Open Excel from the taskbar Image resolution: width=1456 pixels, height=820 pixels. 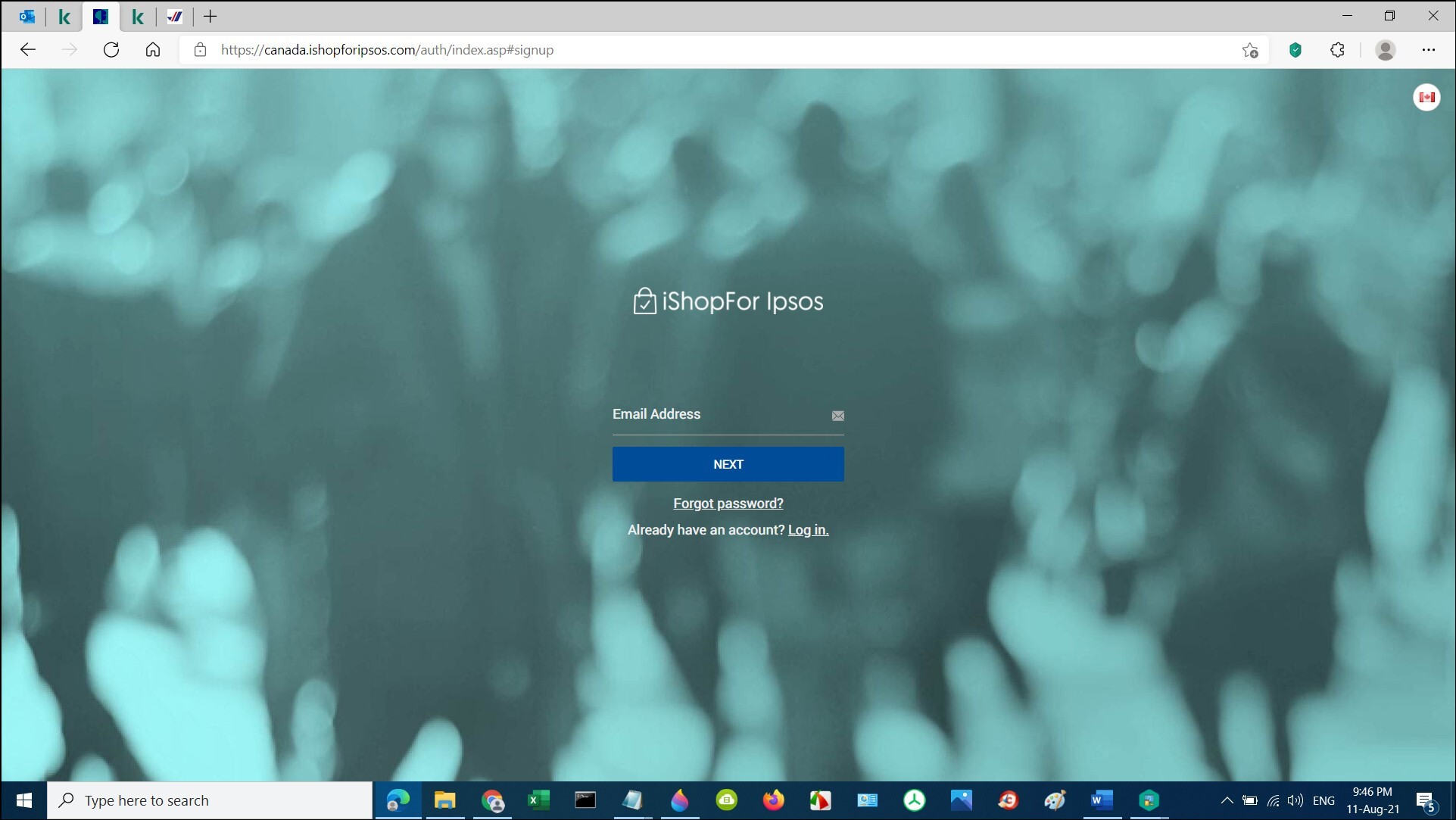point(538,800)
